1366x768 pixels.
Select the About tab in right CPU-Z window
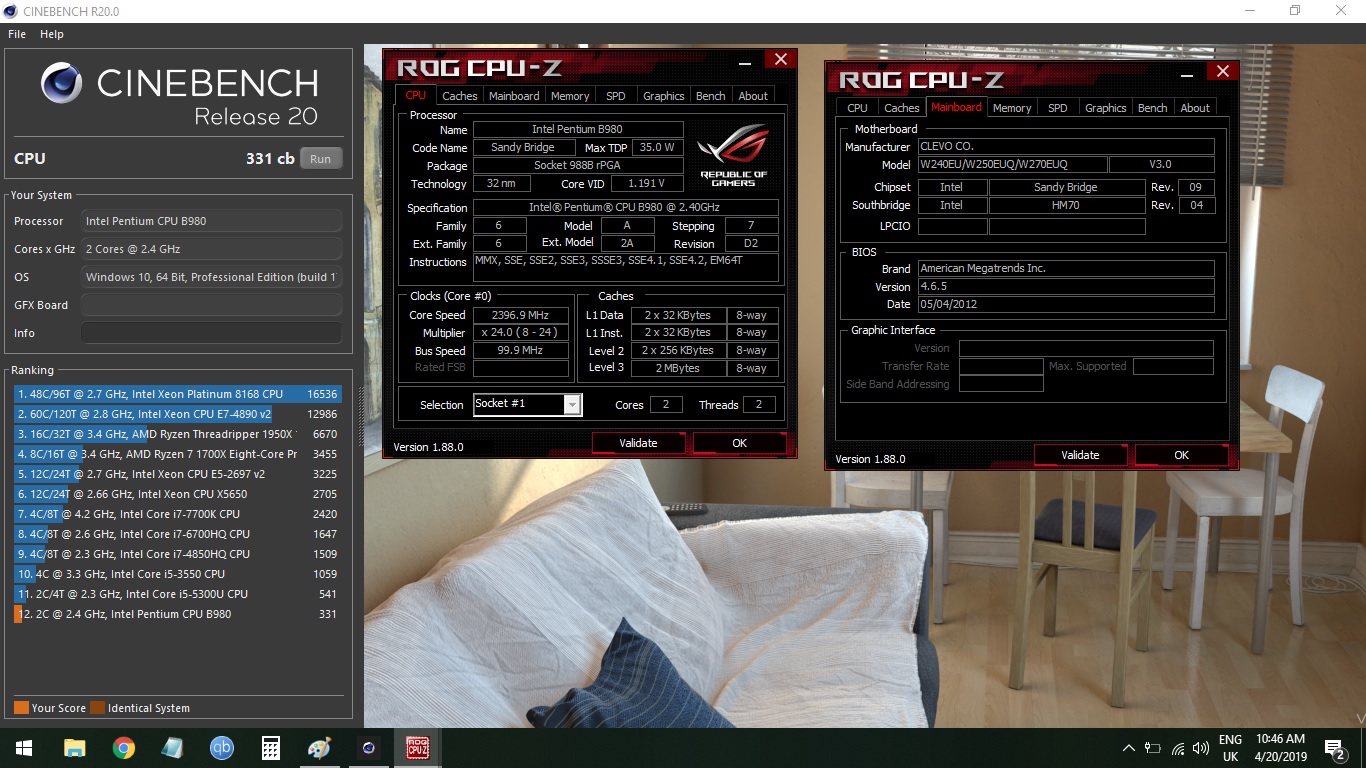click(x=1195, y=108)
